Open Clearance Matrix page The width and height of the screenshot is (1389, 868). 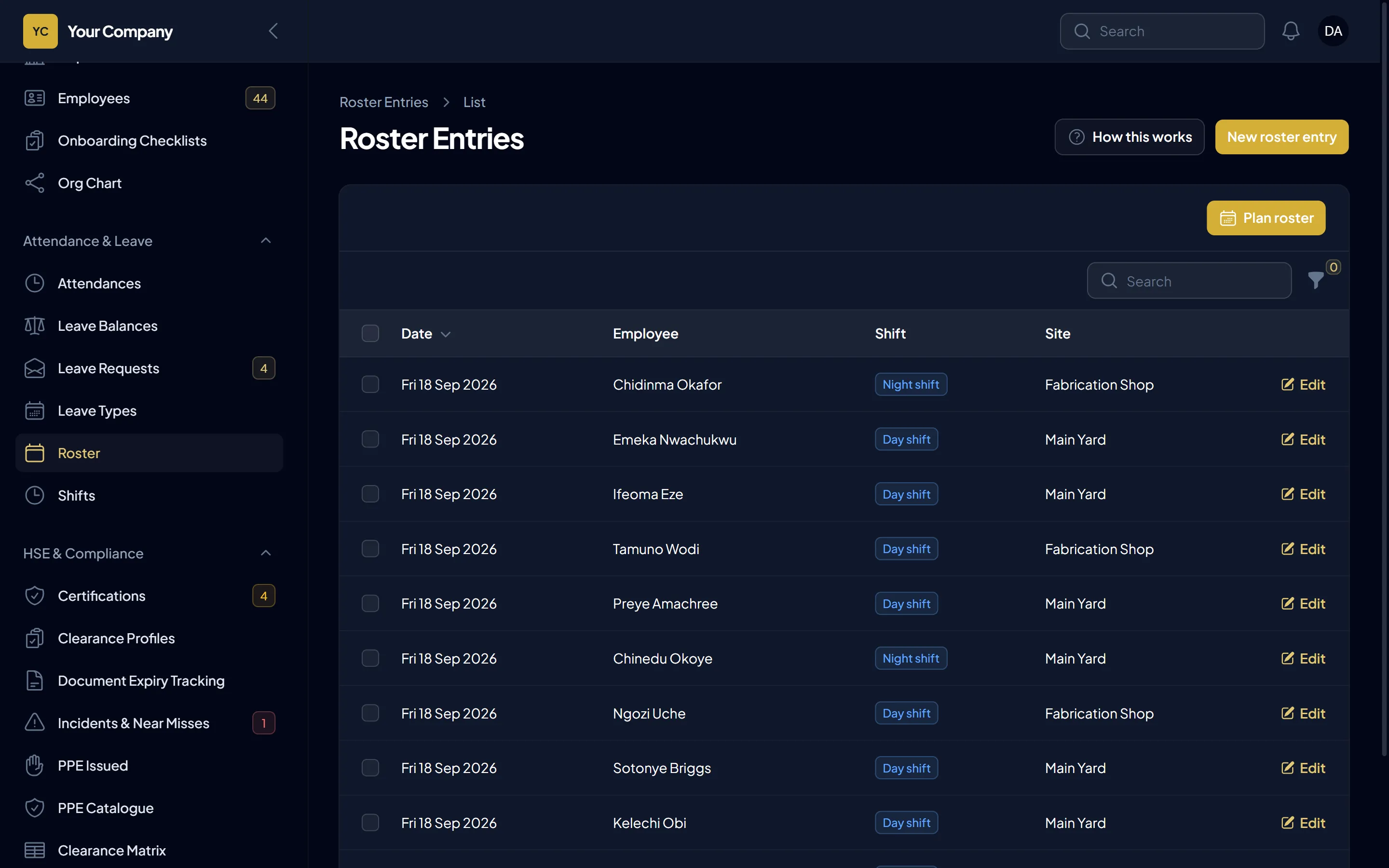click(x=149, y=850)
